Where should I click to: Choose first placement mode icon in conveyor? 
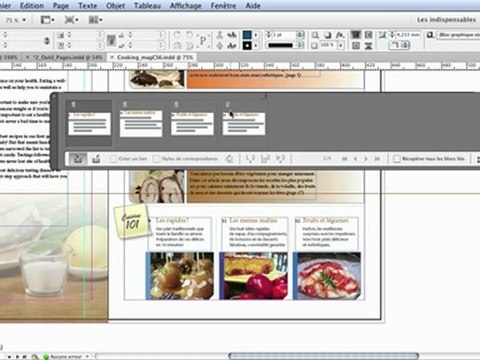[250, 159]
